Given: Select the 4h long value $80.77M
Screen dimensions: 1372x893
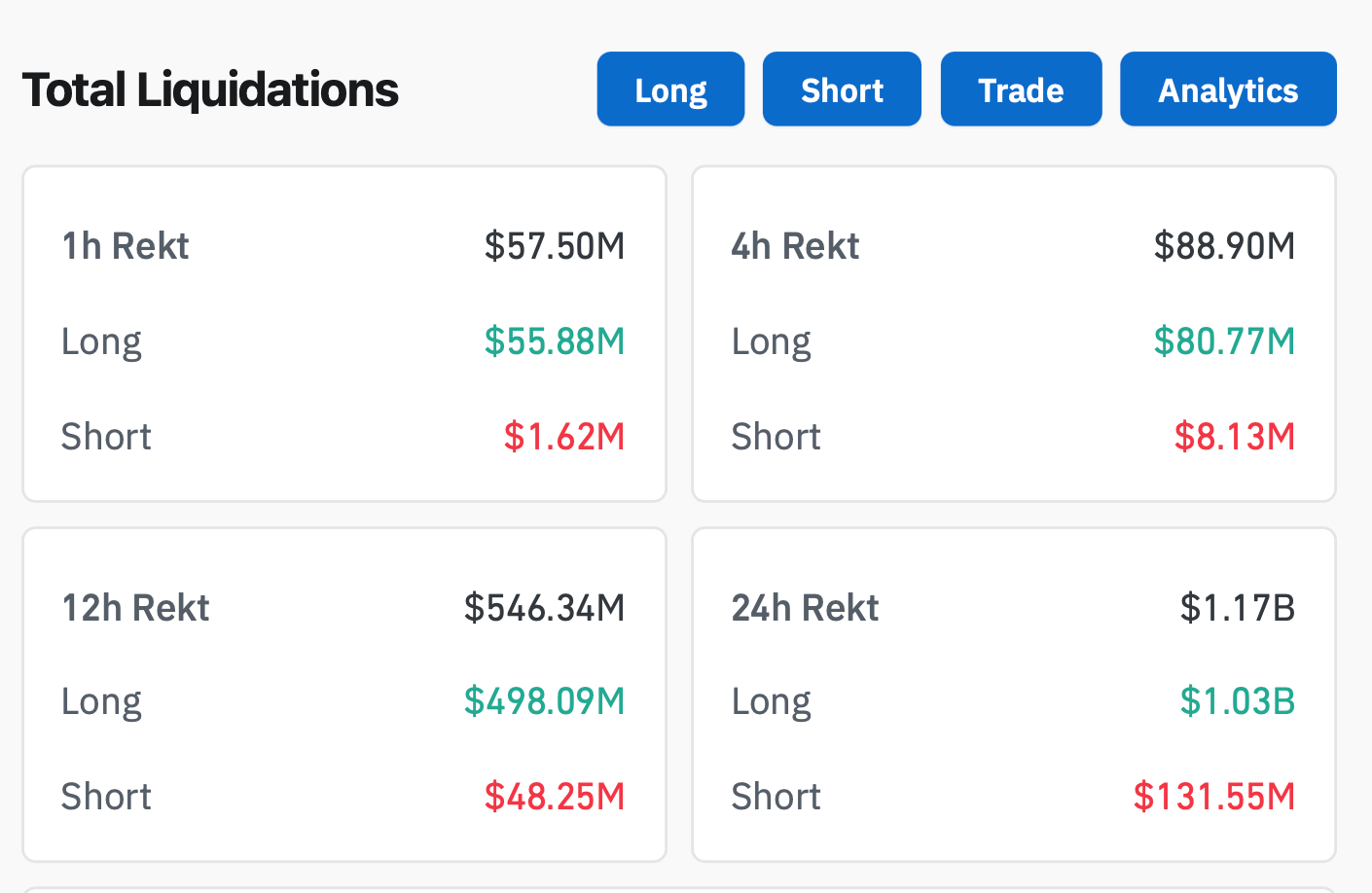Looking at the screenshot, I should coord(1224,341).
